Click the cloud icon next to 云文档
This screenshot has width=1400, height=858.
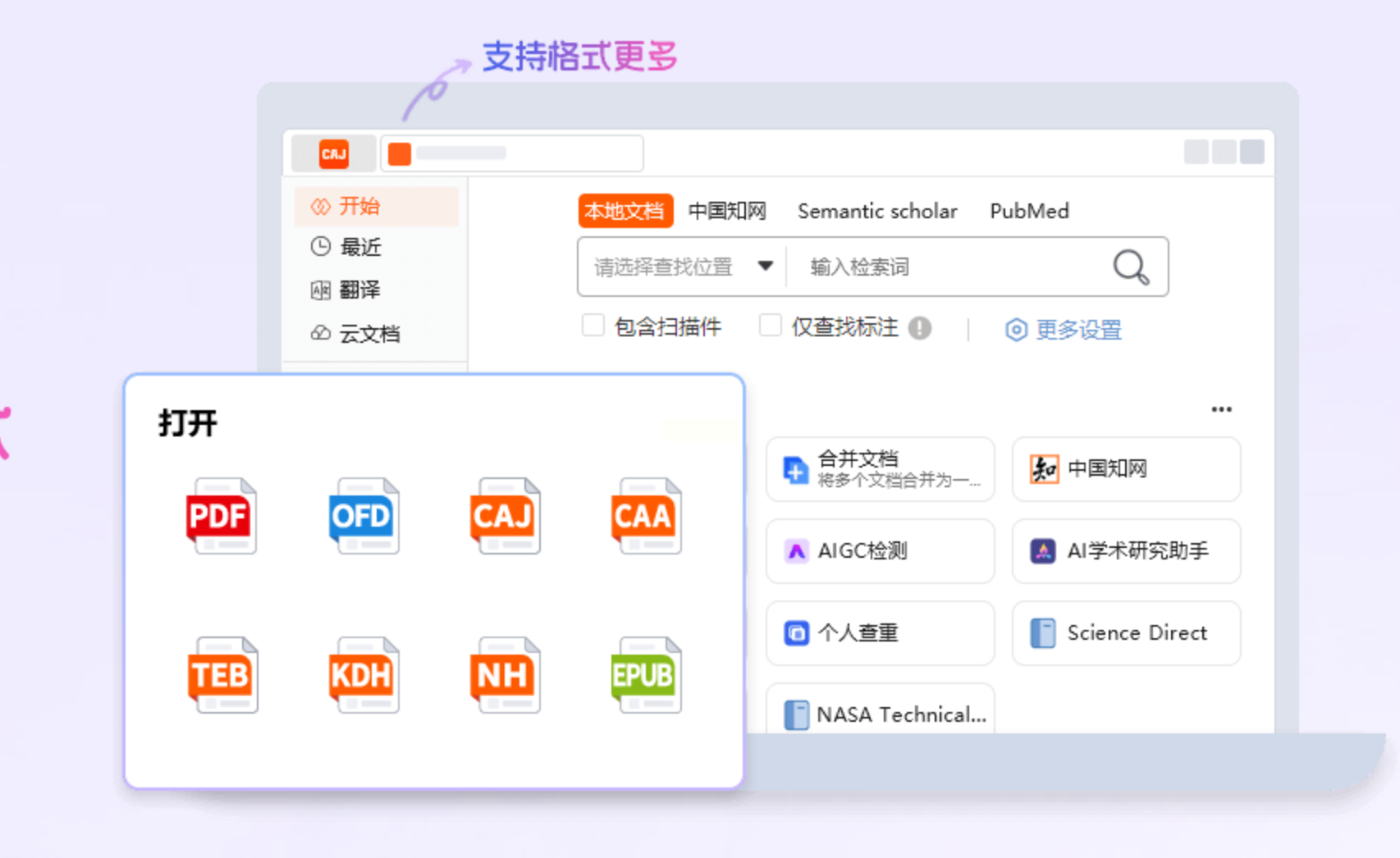tap(321, 333)
